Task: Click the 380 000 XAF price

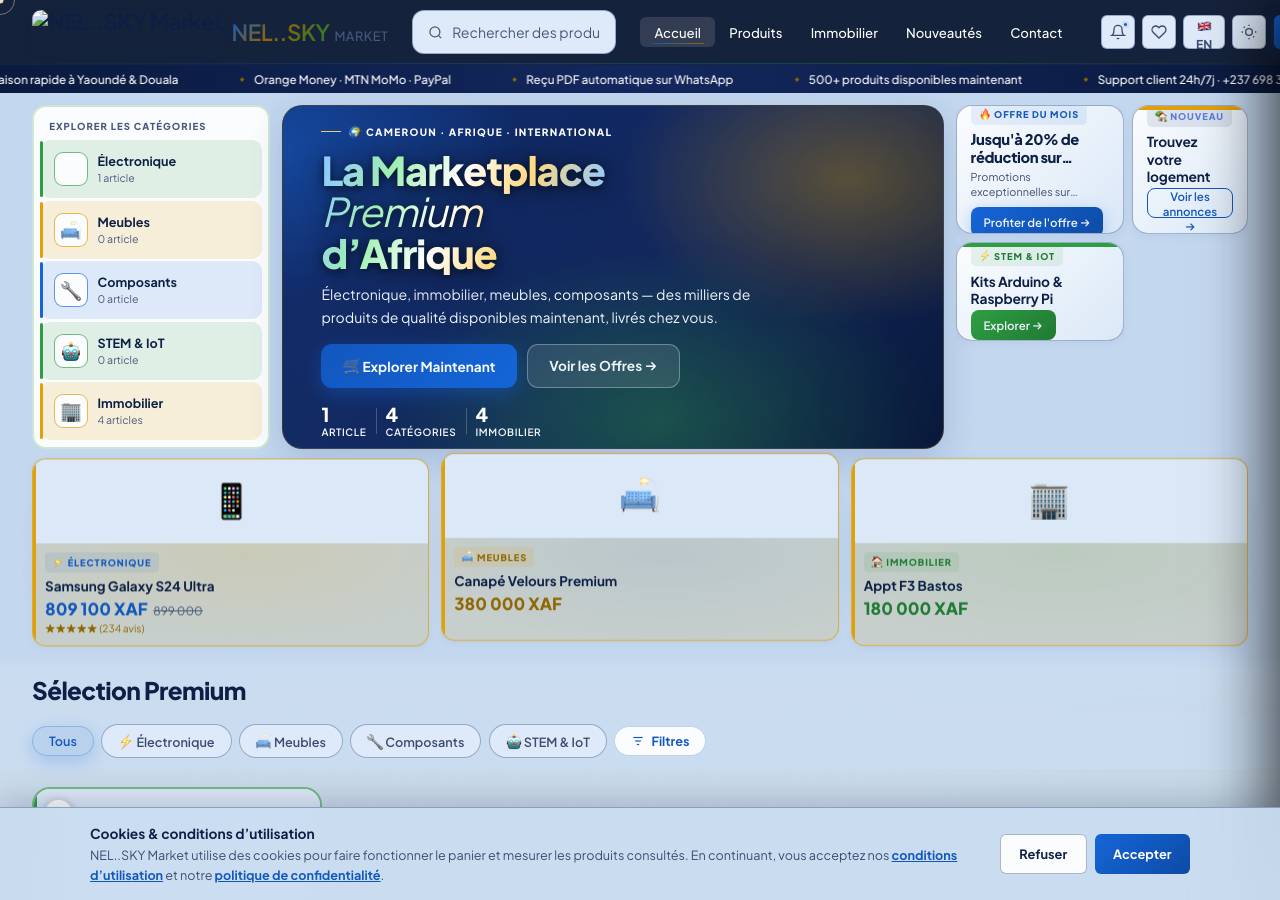Action: click(508, 604)
